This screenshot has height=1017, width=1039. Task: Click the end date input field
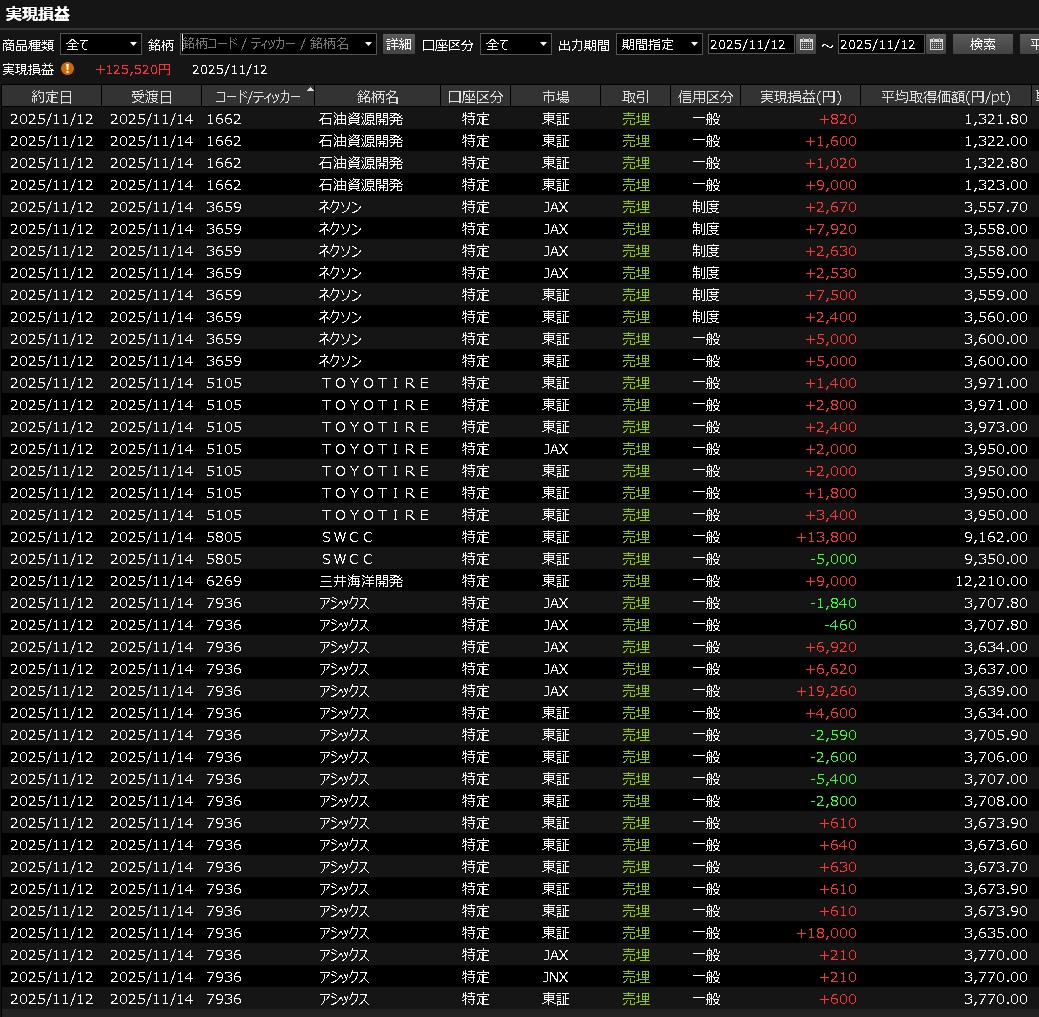coord(881,44)
